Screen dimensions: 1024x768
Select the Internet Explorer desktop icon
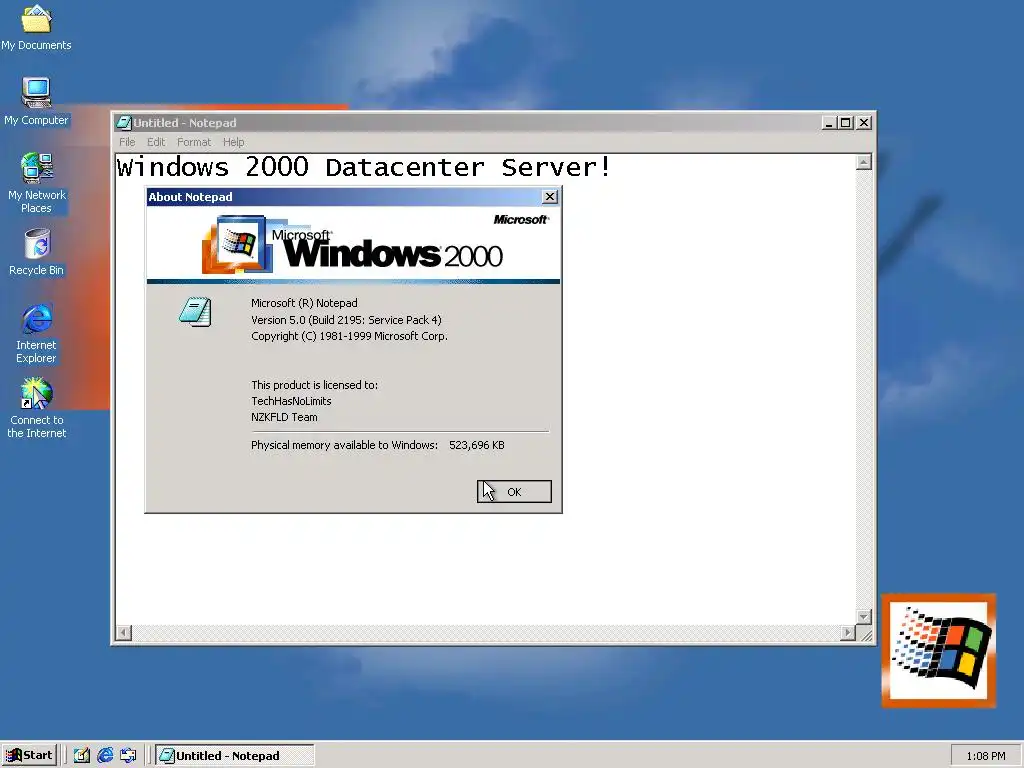click(37, 333)
